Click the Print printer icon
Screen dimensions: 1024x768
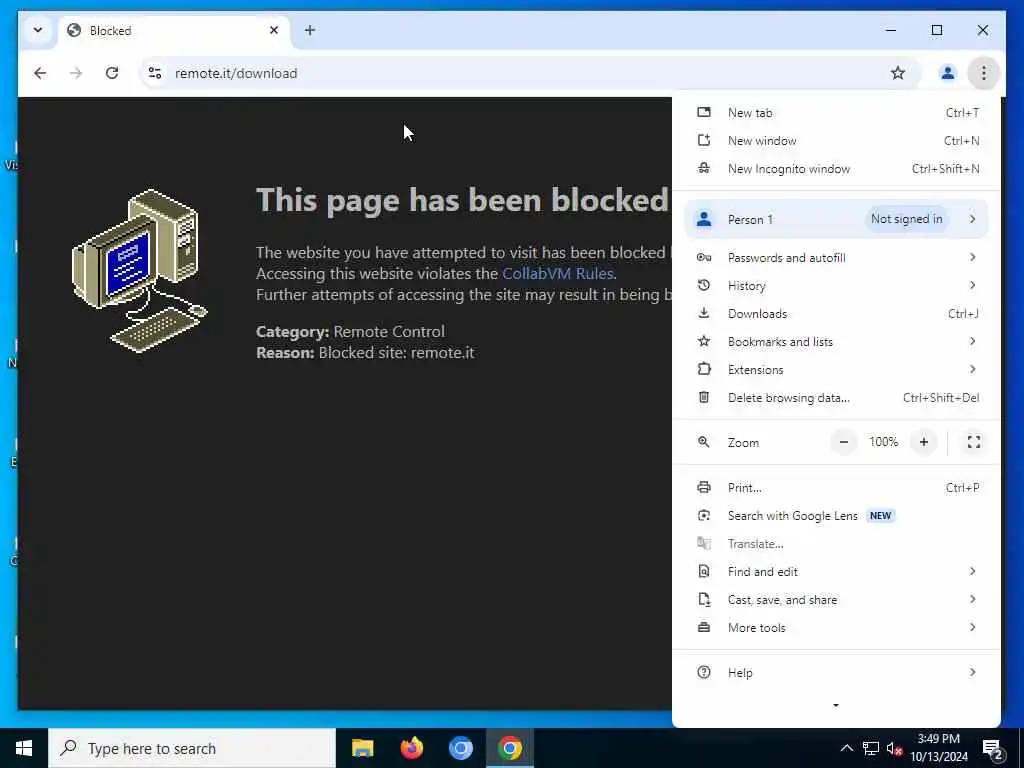(703, 487)
